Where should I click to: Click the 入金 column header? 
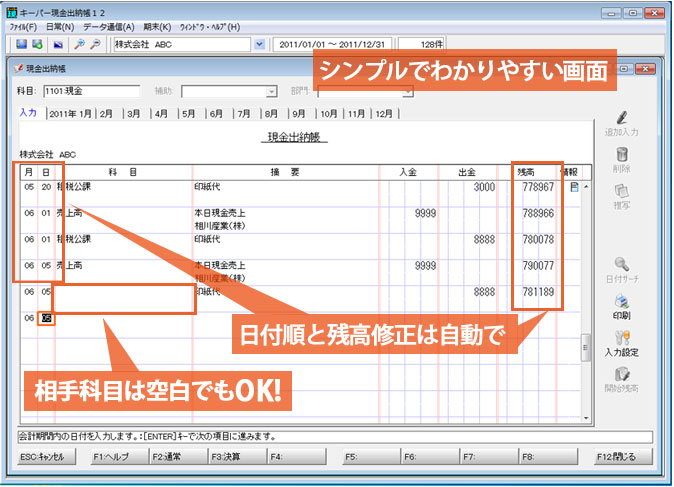(408, 172)
